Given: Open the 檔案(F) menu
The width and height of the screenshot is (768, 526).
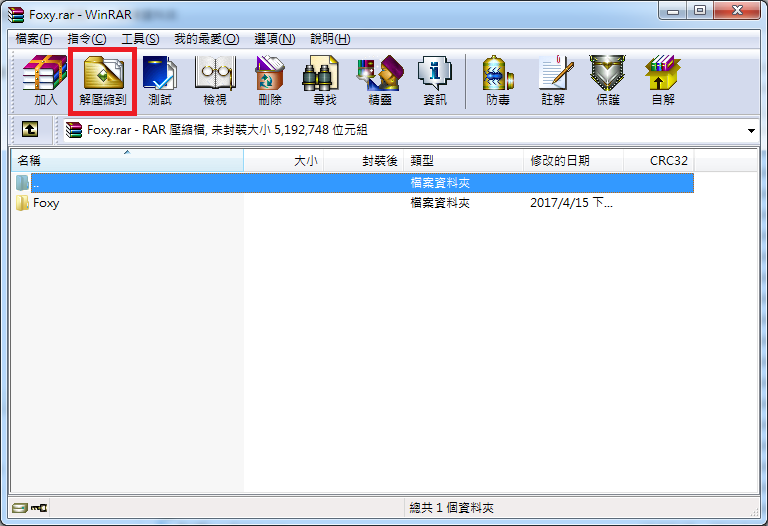Looking at the screenshot, I should coord(34,39).
